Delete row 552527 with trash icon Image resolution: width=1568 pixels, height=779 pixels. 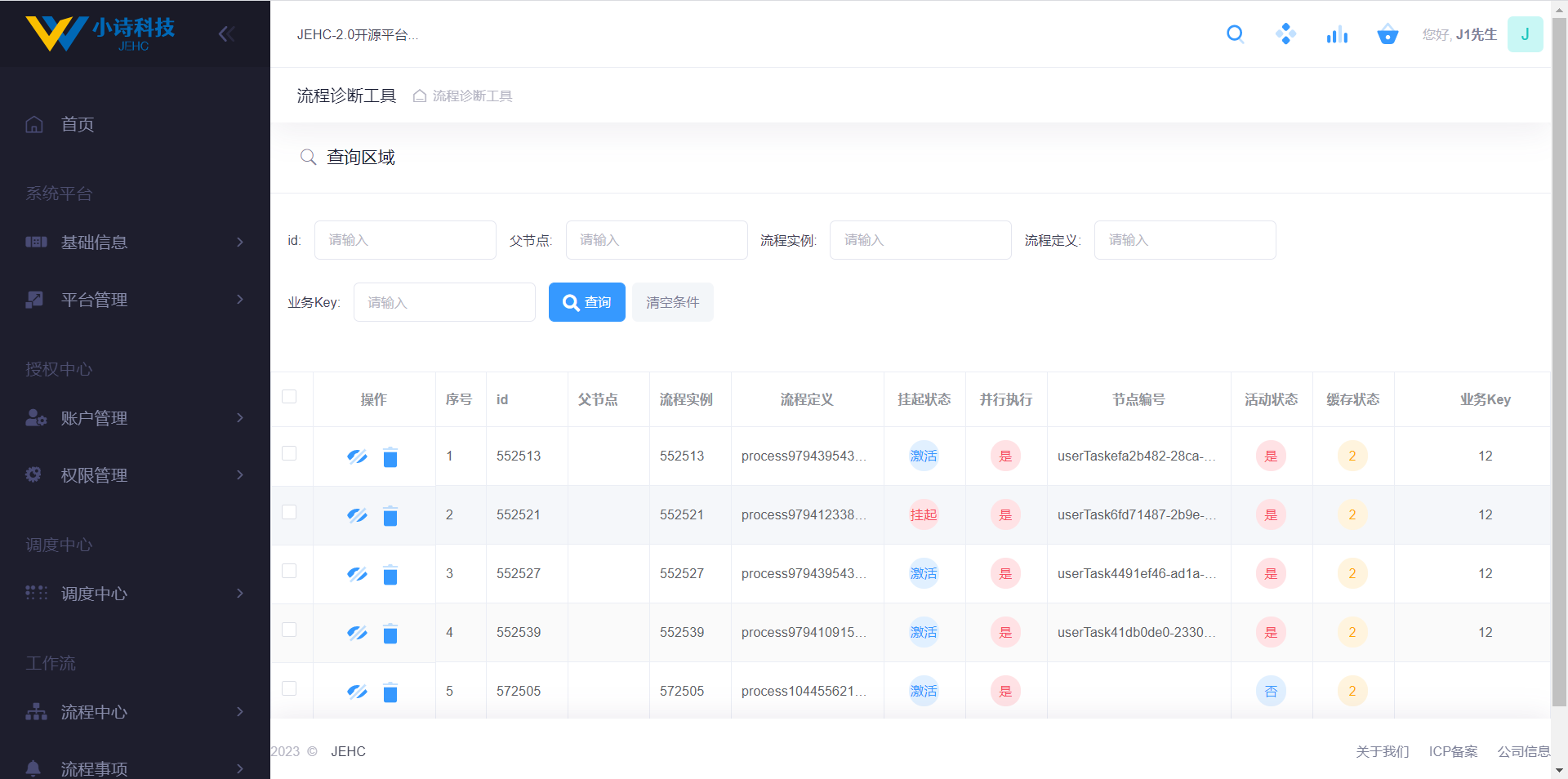coord(390,575)
